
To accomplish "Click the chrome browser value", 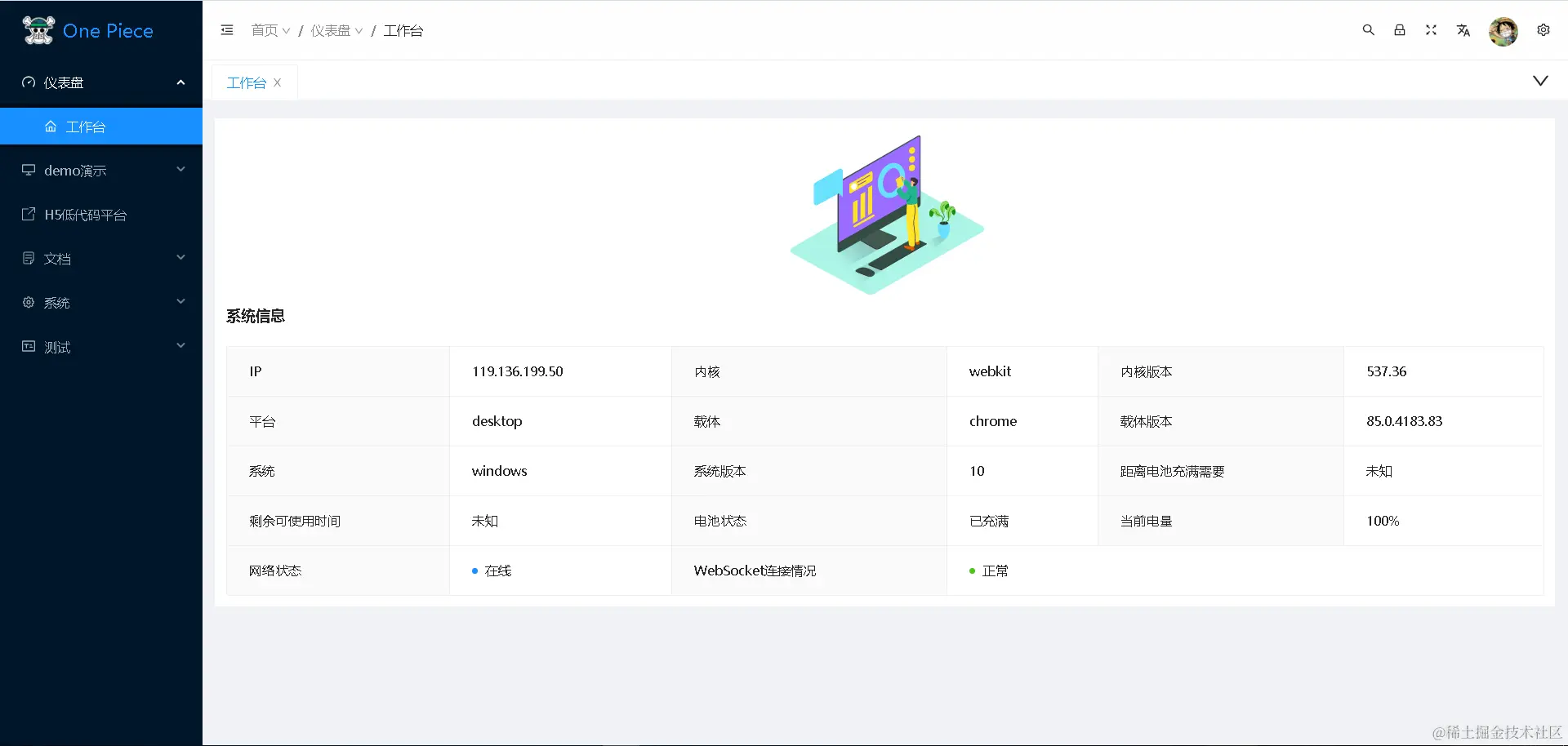I will 993,421.
